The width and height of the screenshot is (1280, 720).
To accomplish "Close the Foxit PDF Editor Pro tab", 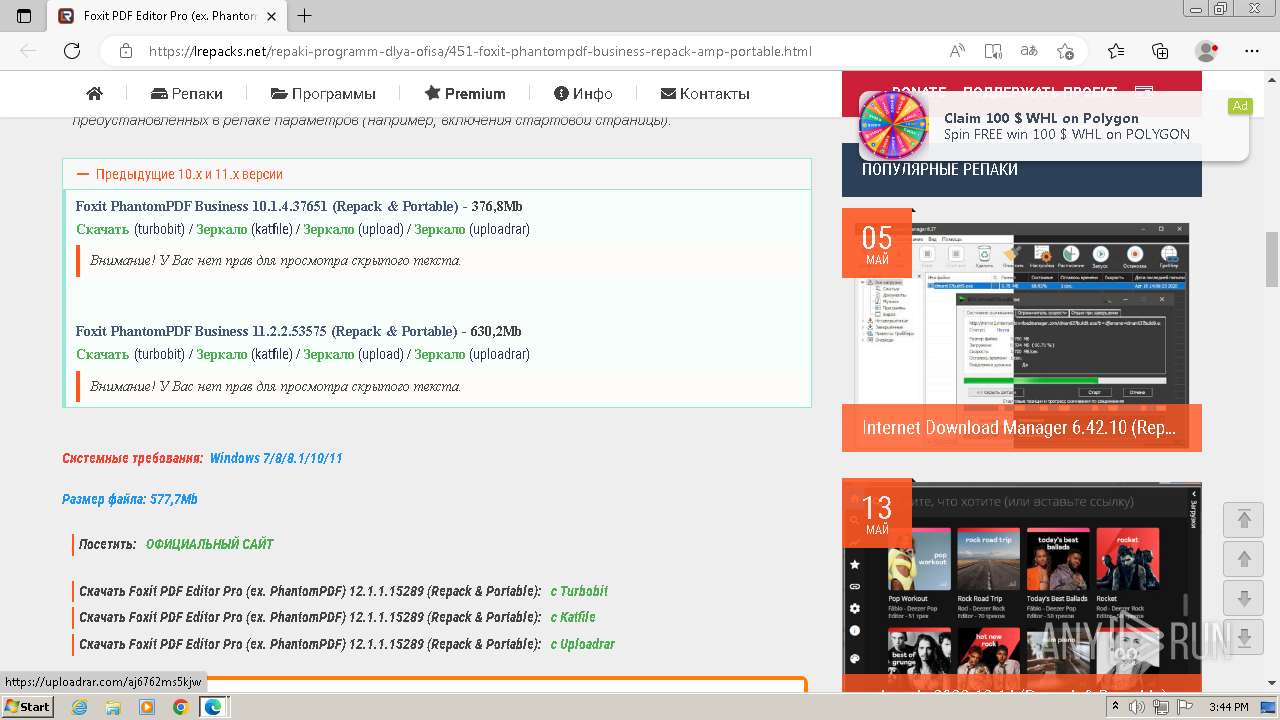I will click(273, 16).
